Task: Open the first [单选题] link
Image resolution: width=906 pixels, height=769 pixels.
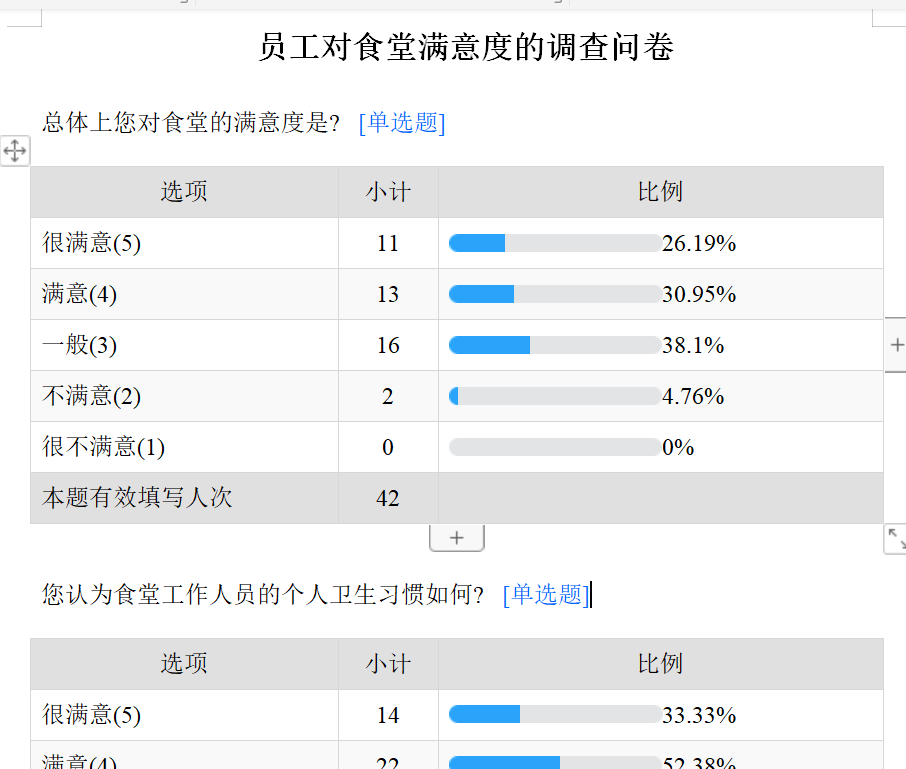Action: pyautogui.click(x=402, y=123)
